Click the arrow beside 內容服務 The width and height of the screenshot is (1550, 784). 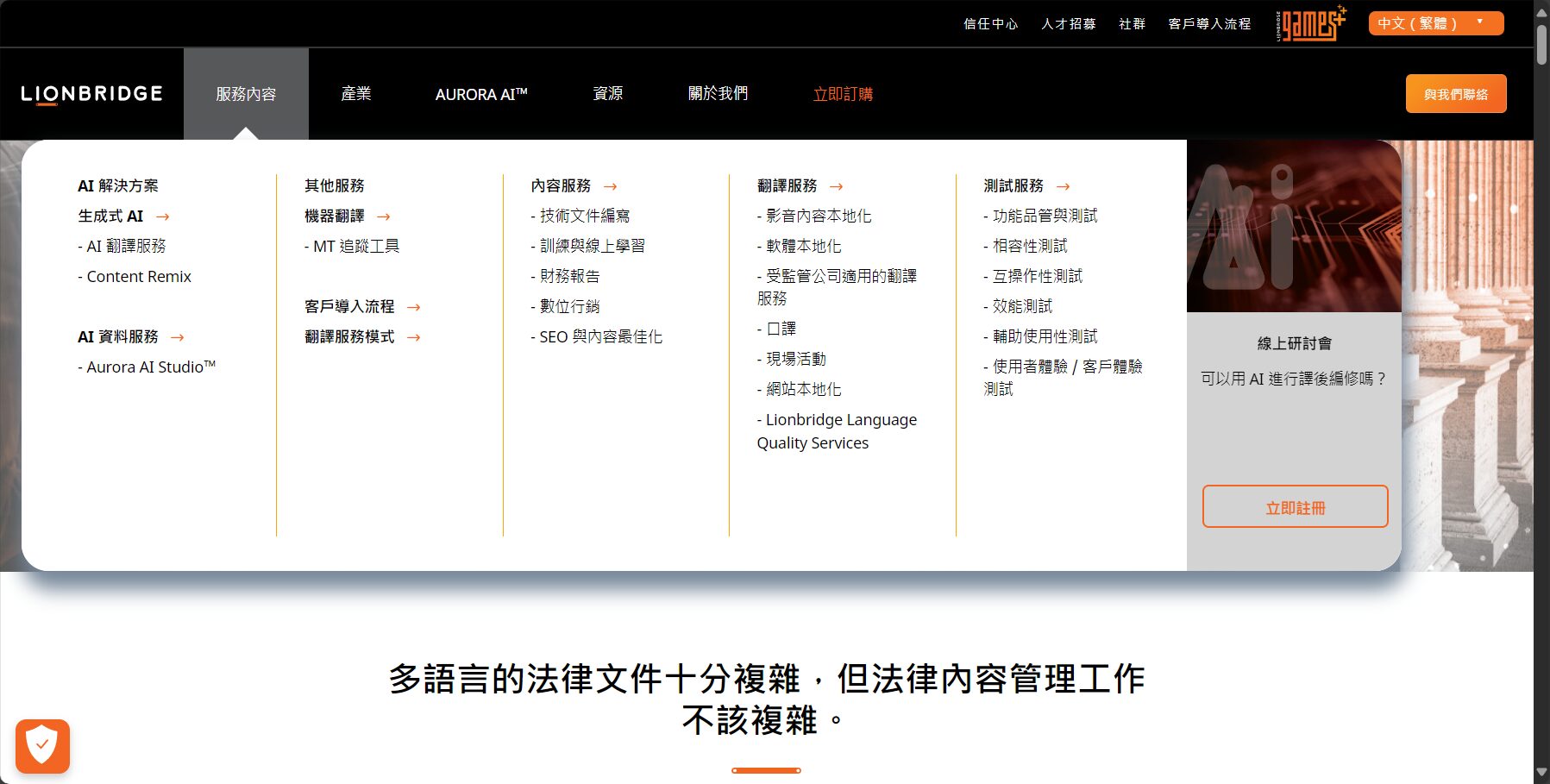611,186
